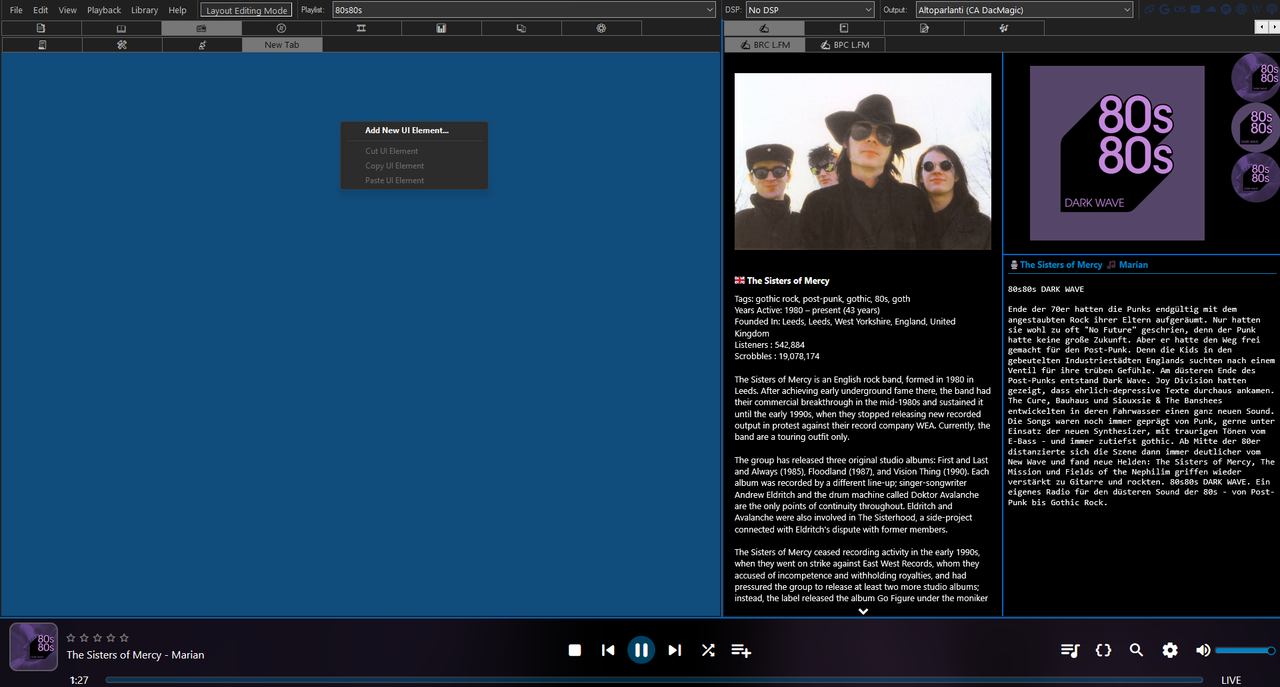The height and width of the screenshot is (687, 1280).
Task: Open the Playback menu
Action: pyautogui.click(x=104, y=10)
